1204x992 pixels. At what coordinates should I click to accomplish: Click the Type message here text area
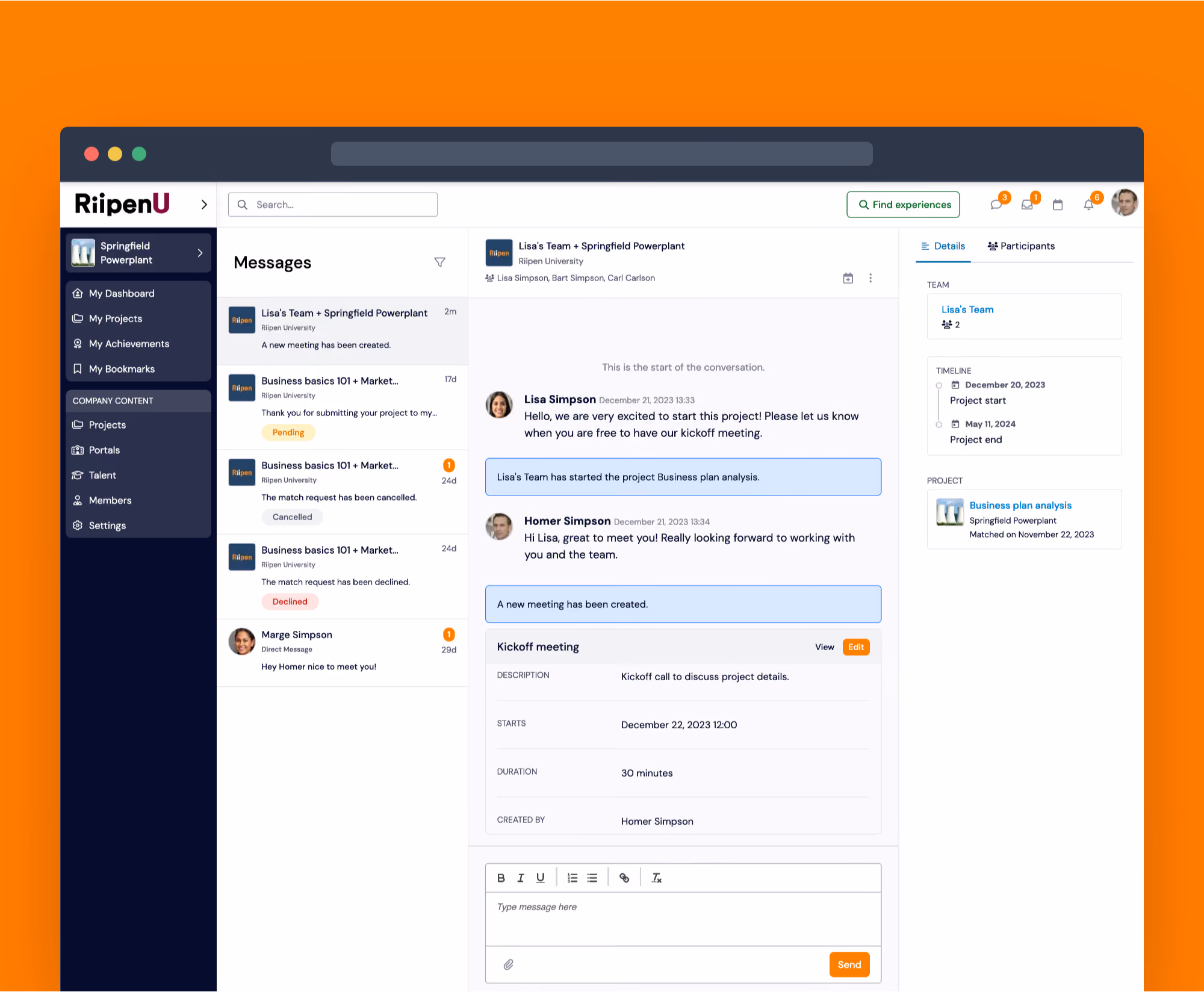coord(683,919)
